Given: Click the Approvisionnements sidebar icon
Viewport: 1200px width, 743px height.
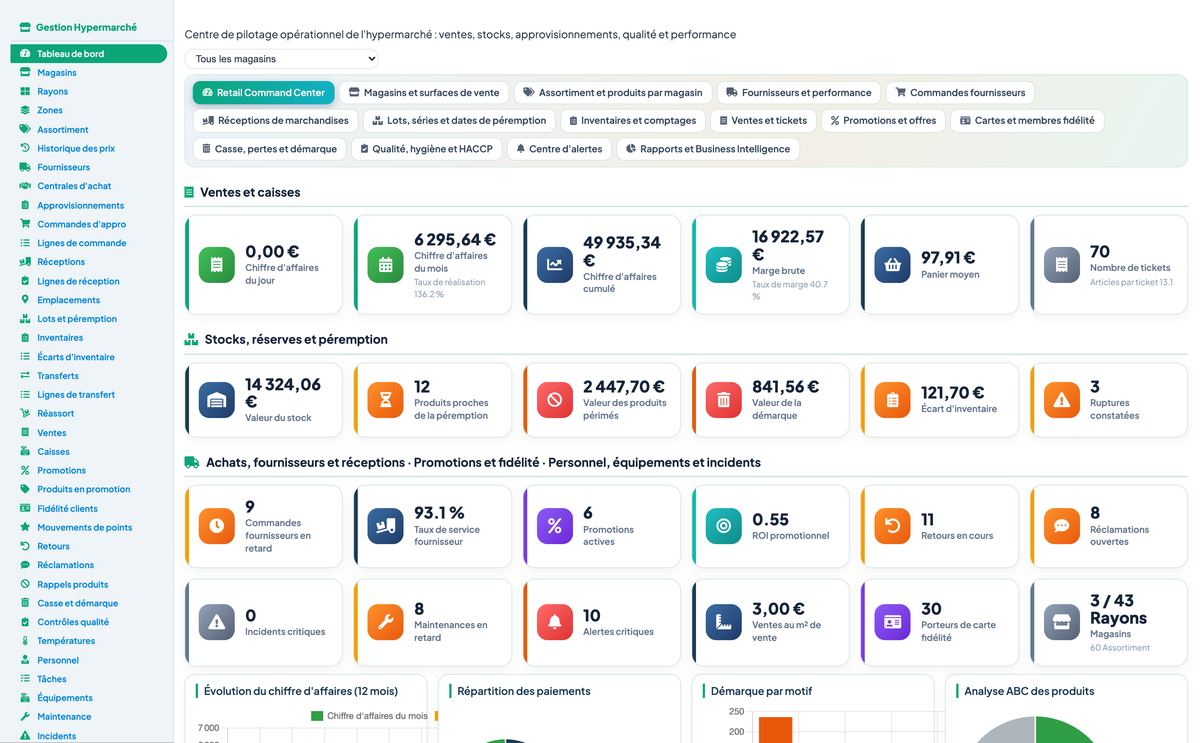Looking at the screenshot, I should (25, 205).
